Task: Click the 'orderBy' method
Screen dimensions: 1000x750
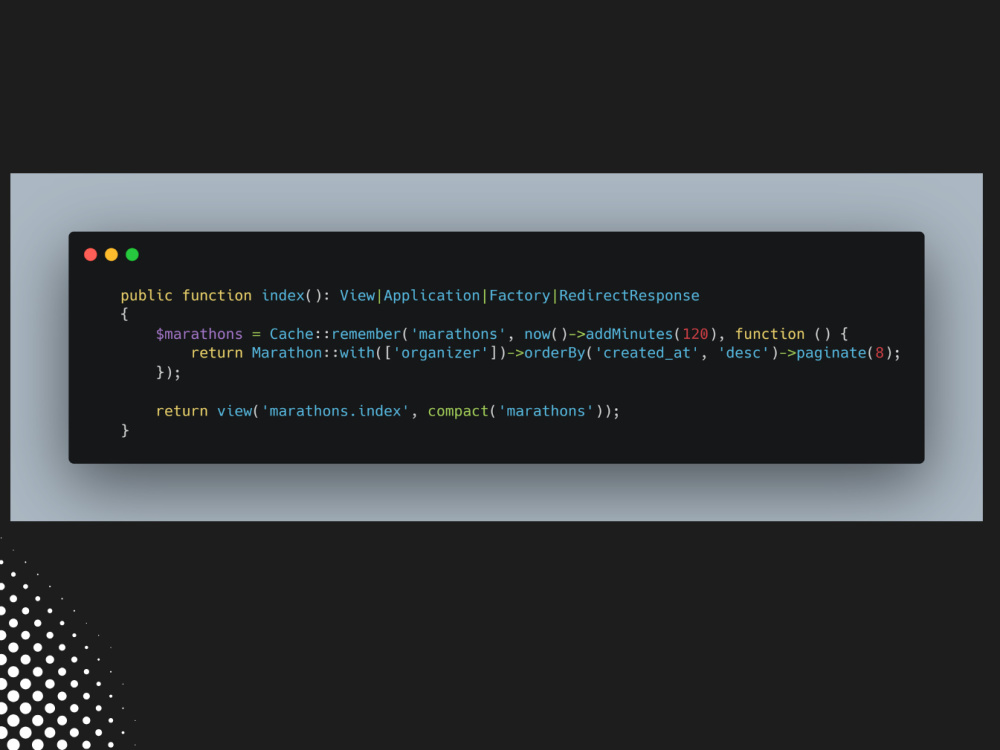Action: coord(554,353)
